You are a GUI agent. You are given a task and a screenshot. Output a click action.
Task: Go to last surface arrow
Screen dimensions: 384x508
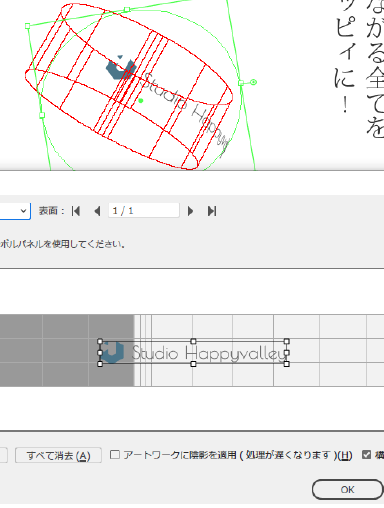click(212, 211)
